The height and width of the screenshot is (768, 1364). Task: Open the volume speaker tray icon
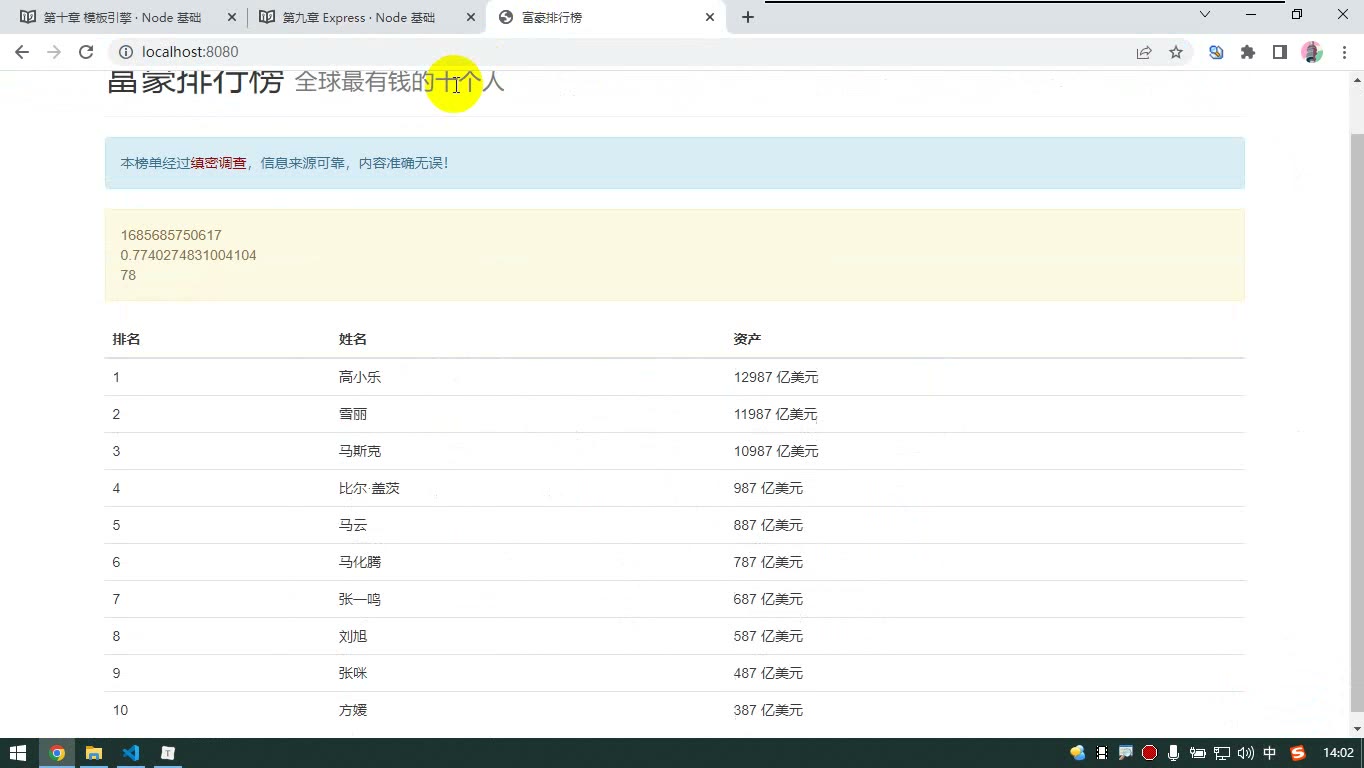coord(1246,753)
